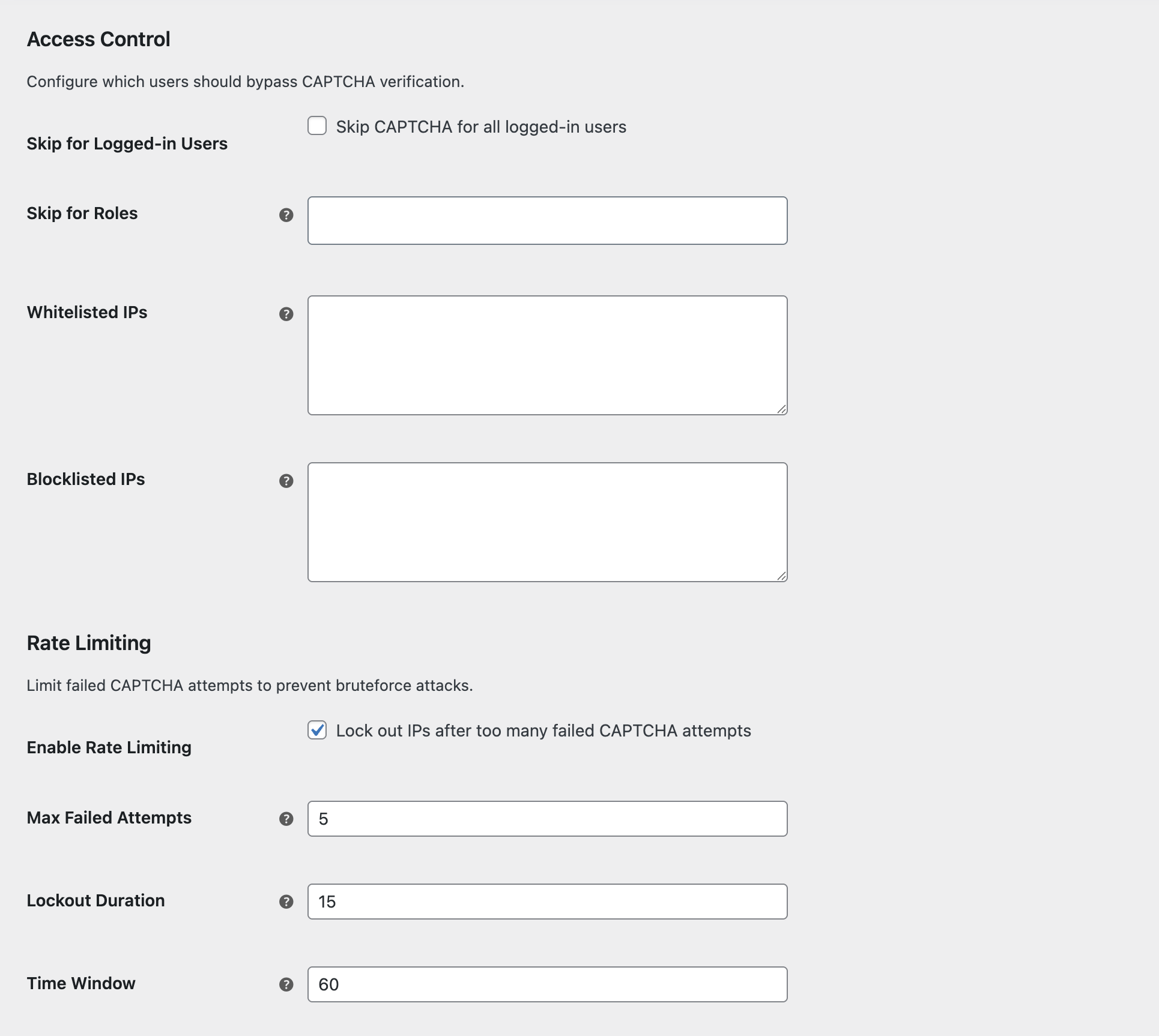
Task: Select the Skip for Logged-in Users label
Action: 127,143
